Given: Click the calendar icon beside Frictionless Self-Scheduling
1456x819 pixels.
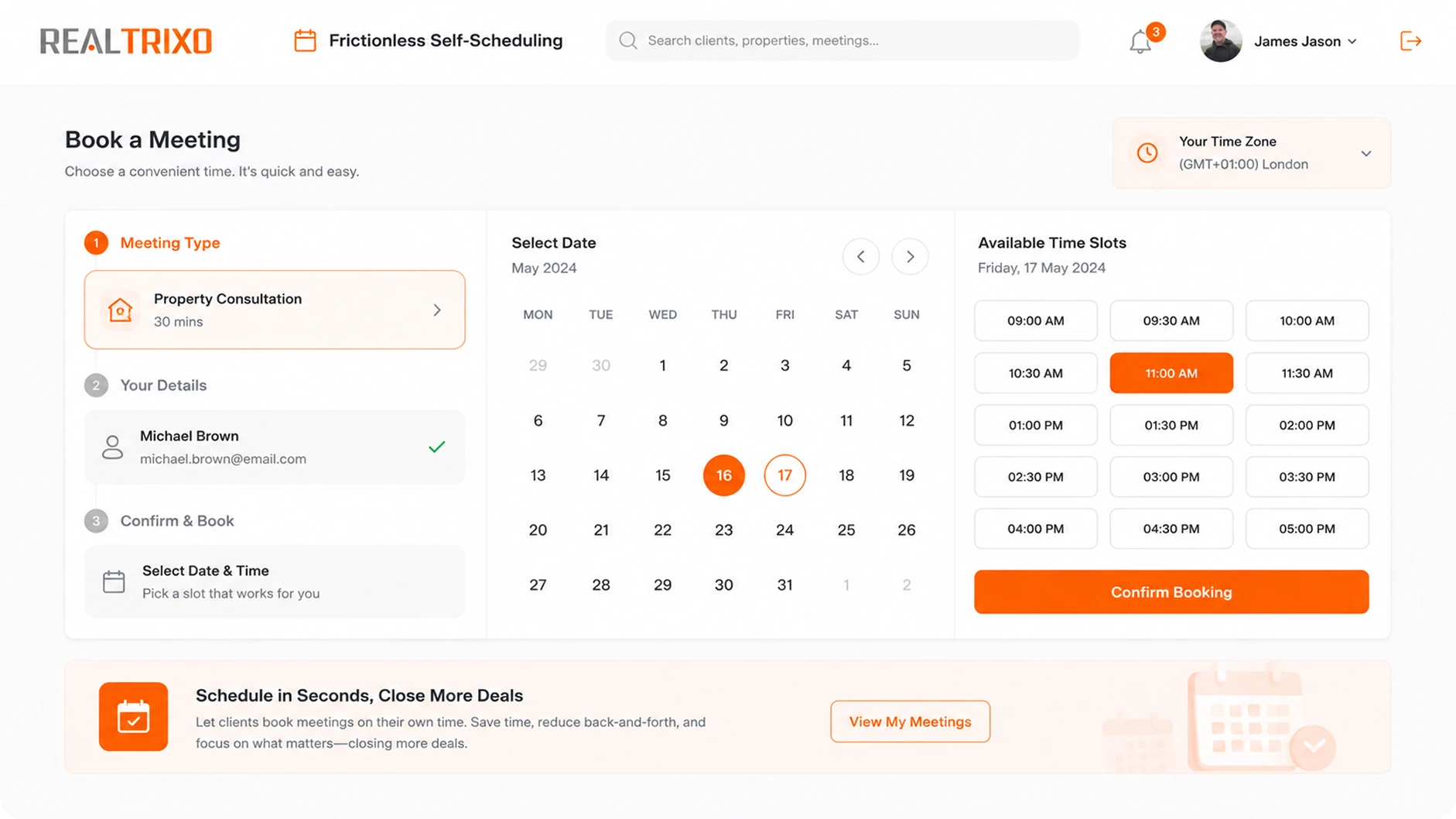Looking at the screenshot, I should tap(305, 40).
